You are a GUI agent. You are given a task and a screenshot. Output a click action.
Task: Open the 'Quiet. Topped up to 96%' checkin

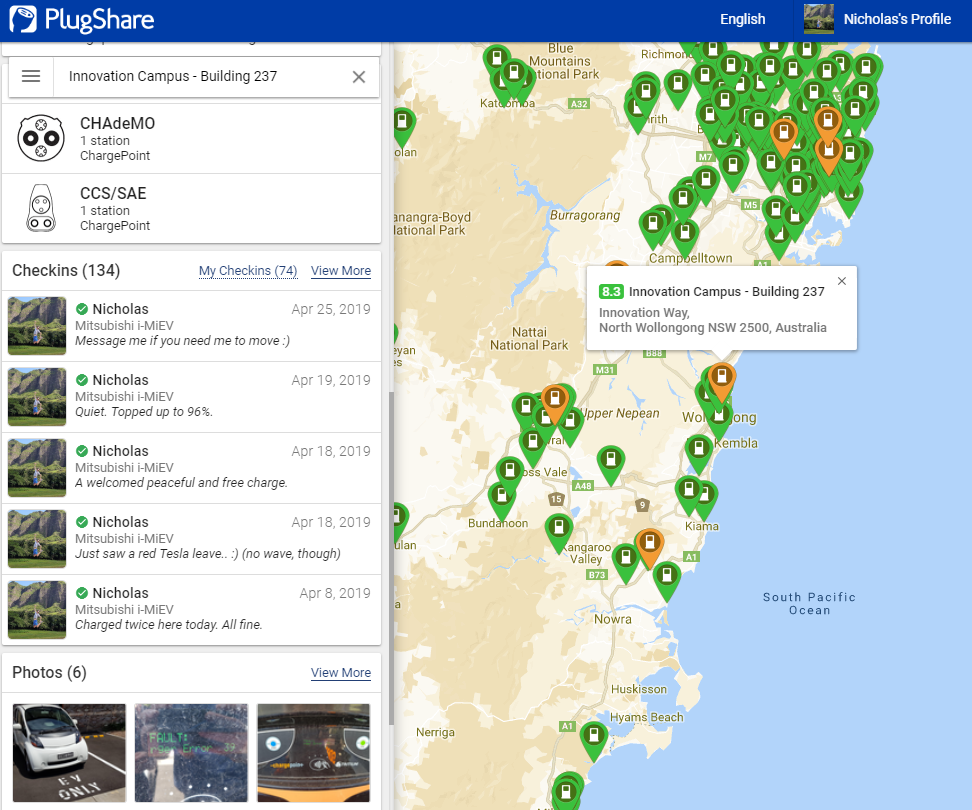point(192,397)
